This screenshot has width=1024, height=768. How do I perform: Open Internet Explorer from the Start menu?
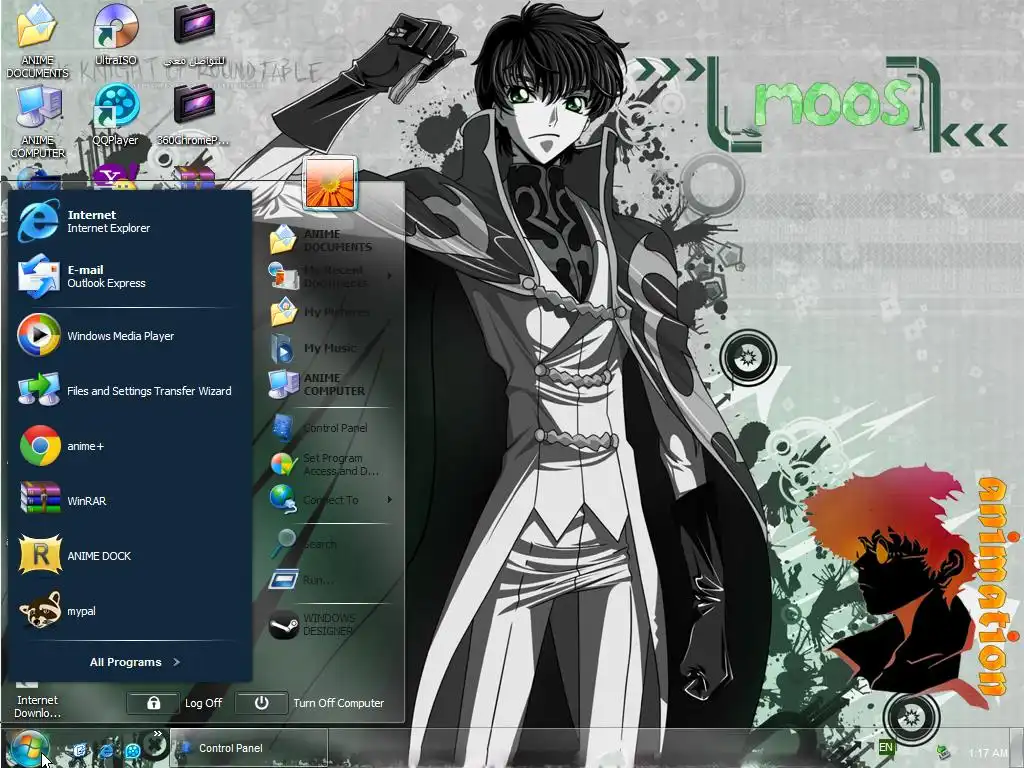coord(129,221)
